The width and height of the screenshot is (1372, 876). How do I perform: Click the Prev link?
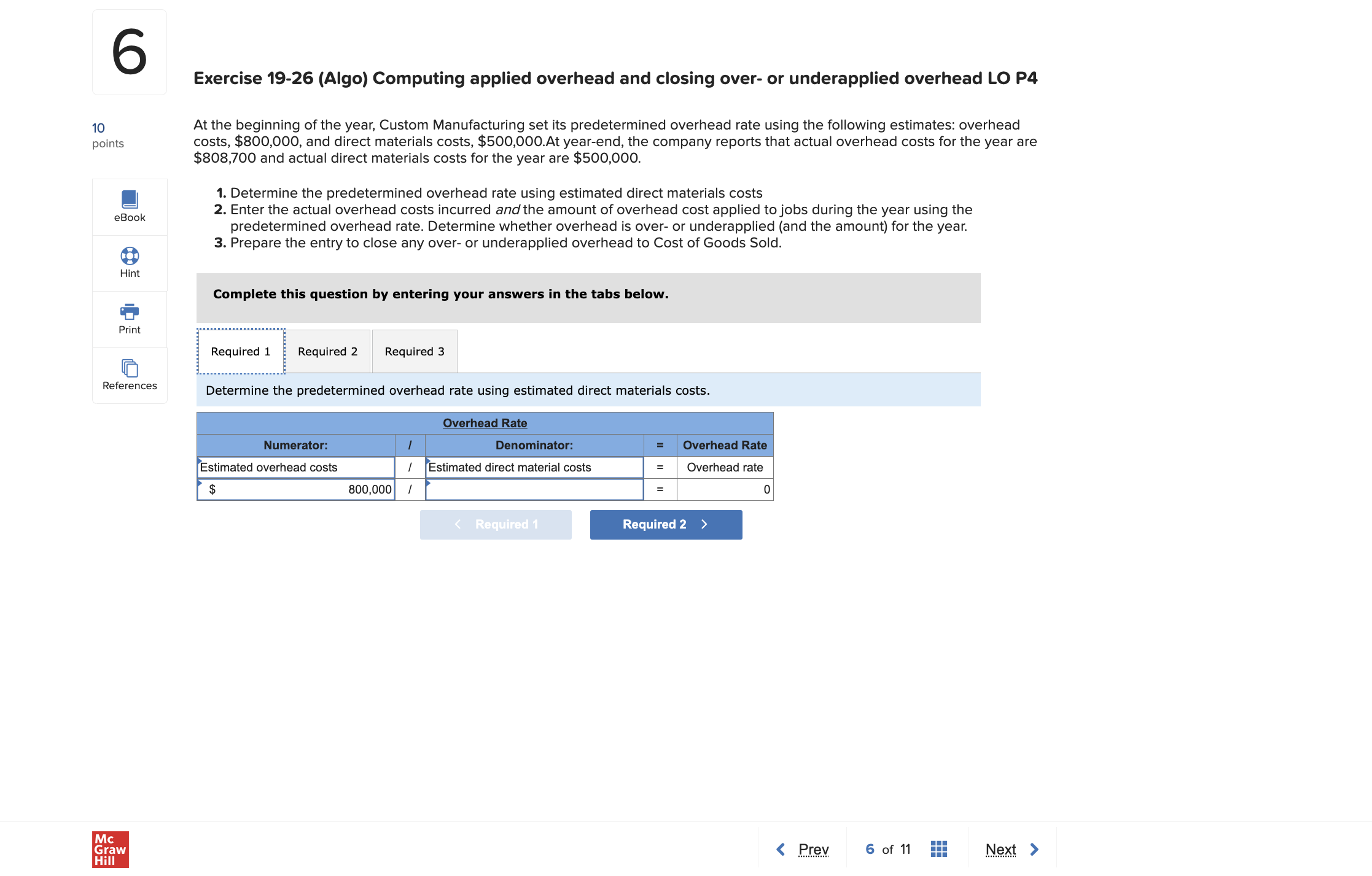(x=813, y=849)
